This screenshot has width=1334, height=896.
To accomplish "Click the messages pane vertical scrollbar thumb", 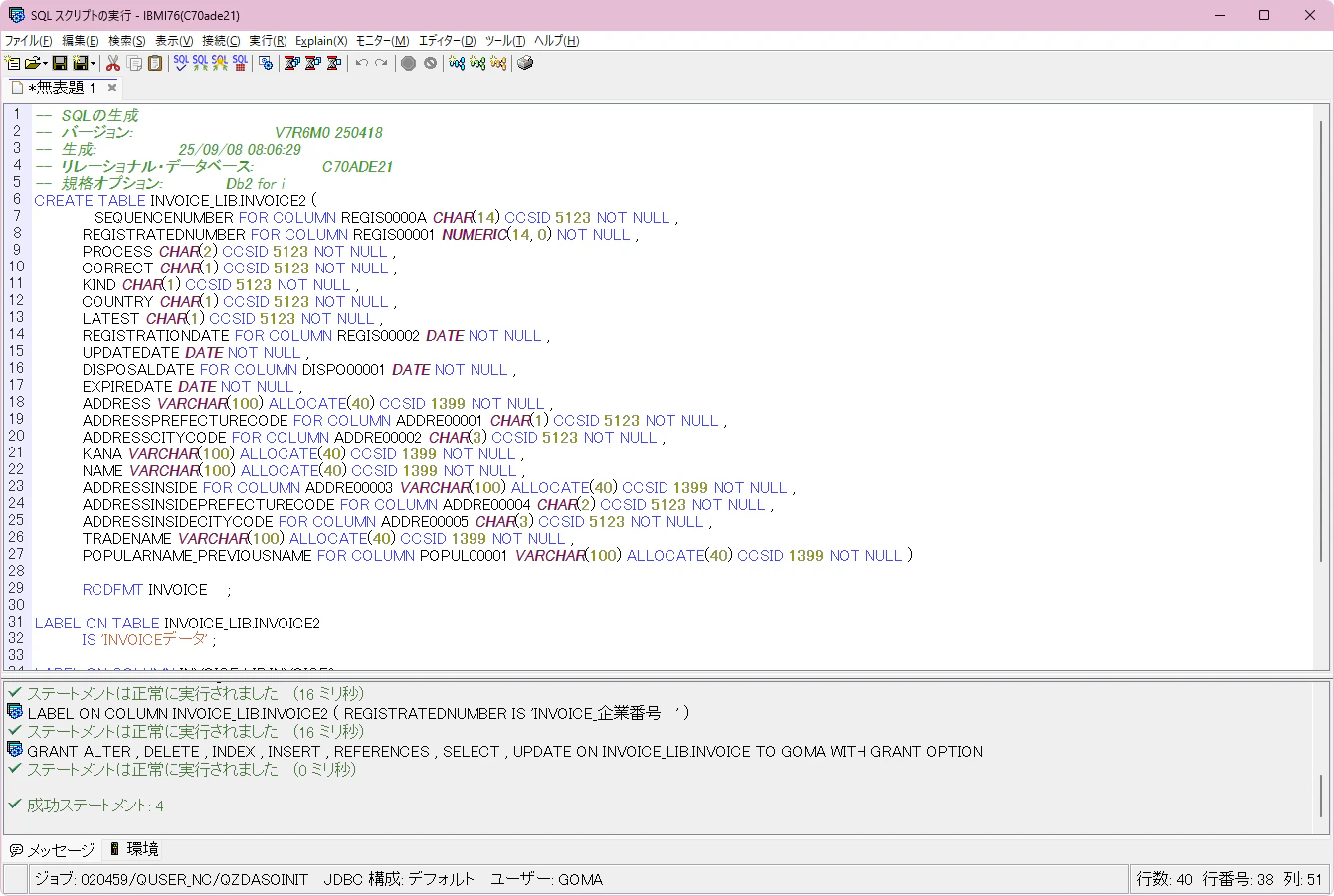I will click(1321, 796).
